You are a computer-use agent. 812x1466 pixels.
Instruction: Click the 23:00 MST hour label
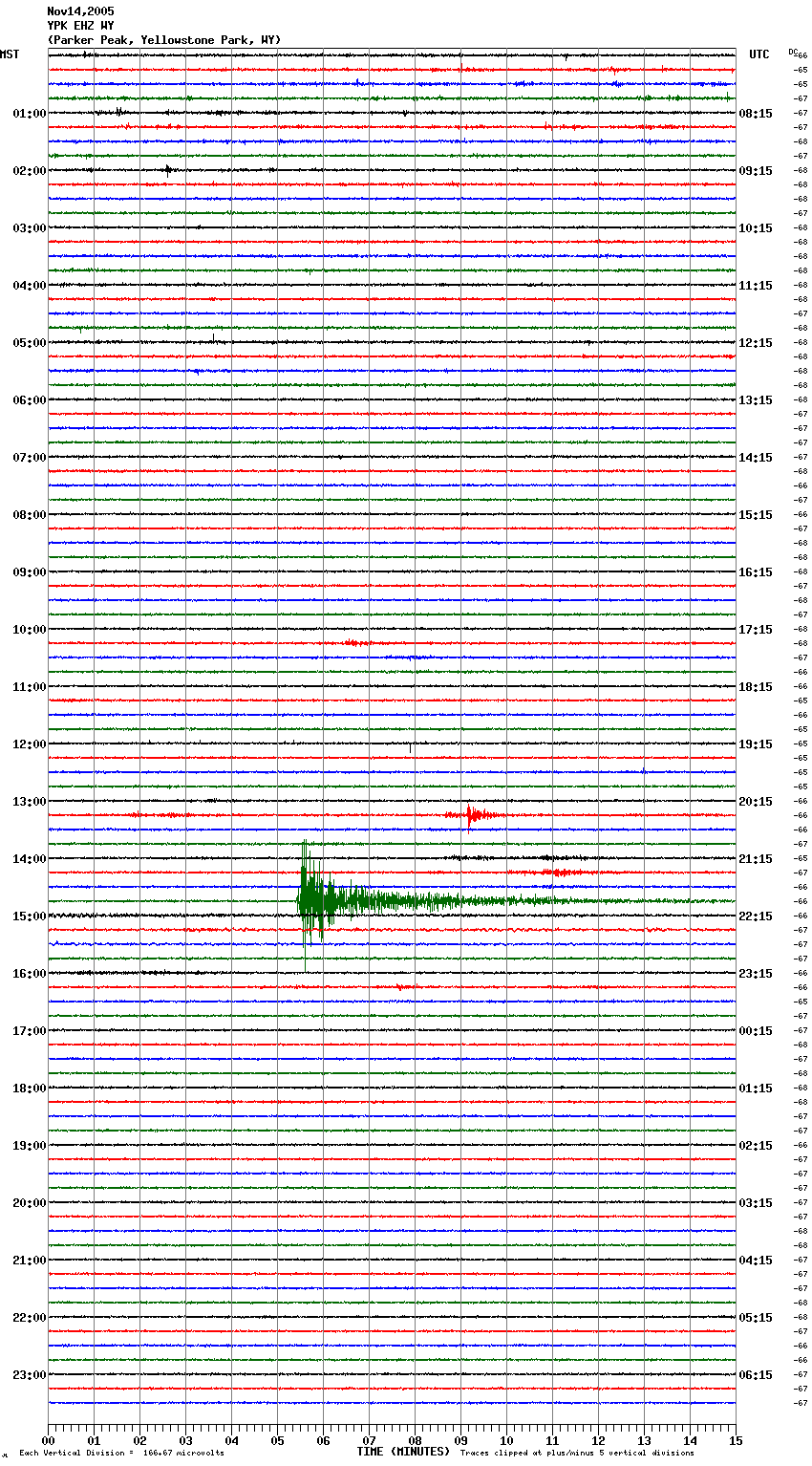pyautogui.click(x=30, y=1375)
